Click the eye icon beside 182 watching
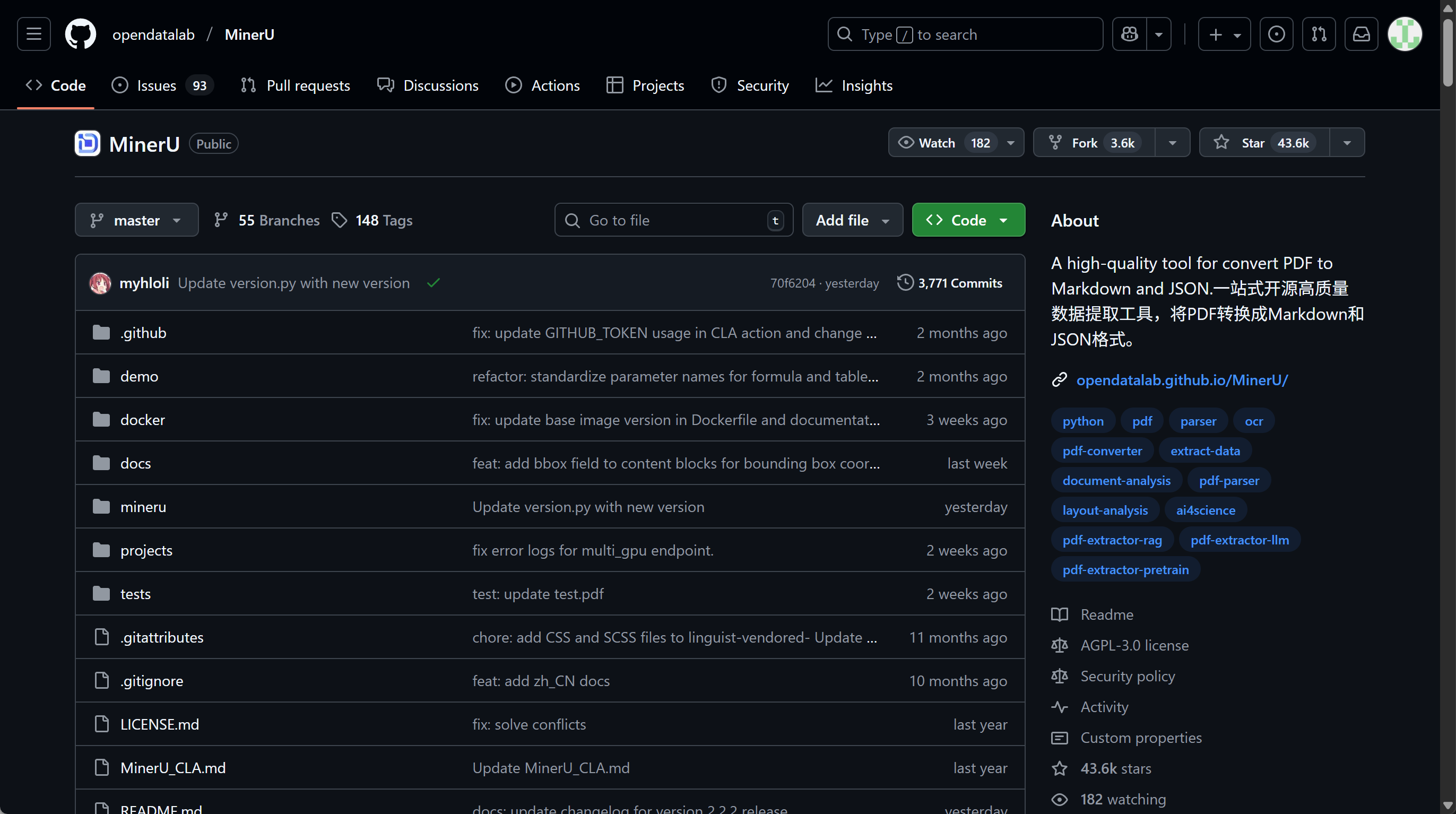 click(x=1059, y=799)
